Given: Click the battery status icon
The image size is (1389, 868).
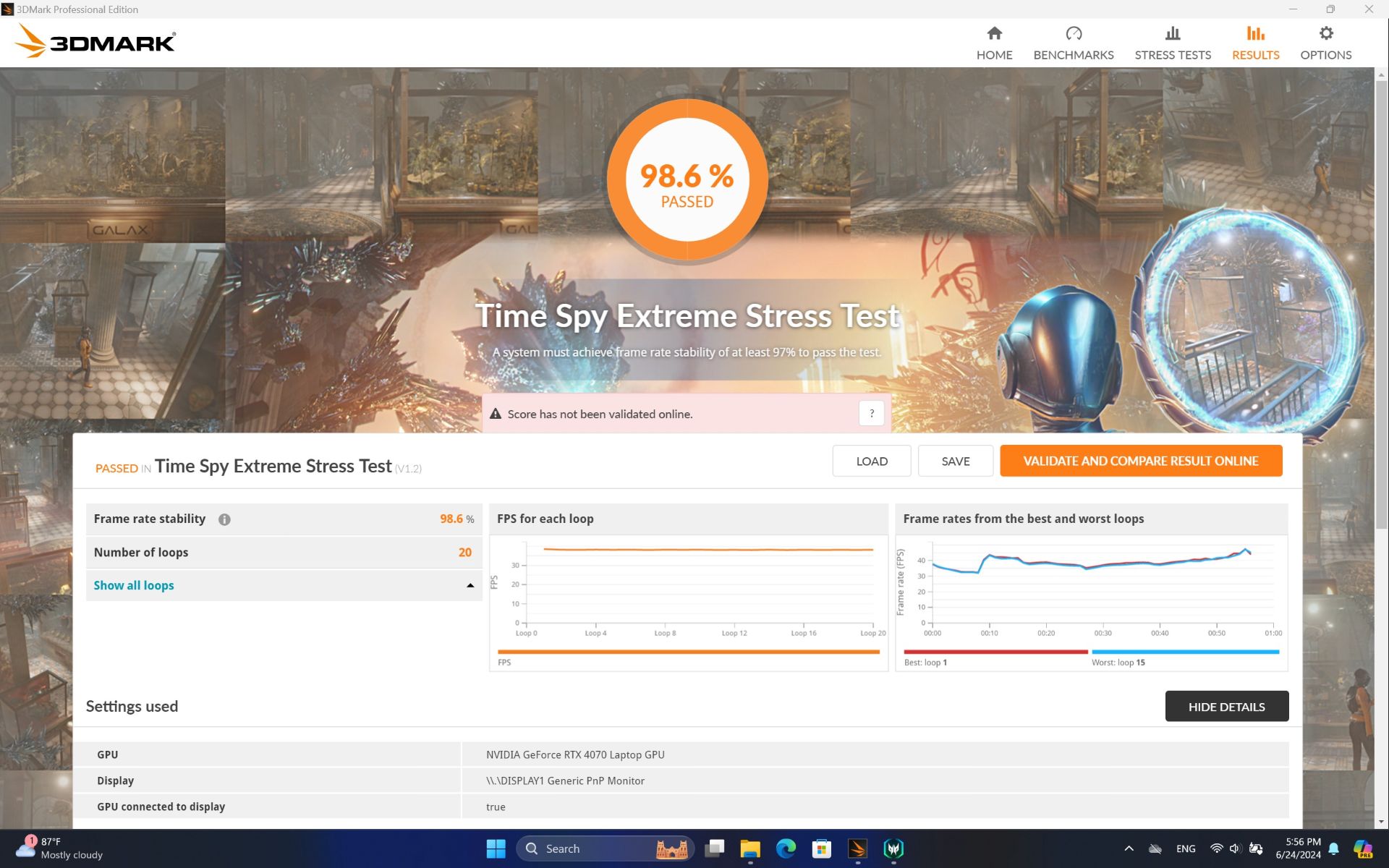Looking at the screenshot, I should tap(1255, 848).
